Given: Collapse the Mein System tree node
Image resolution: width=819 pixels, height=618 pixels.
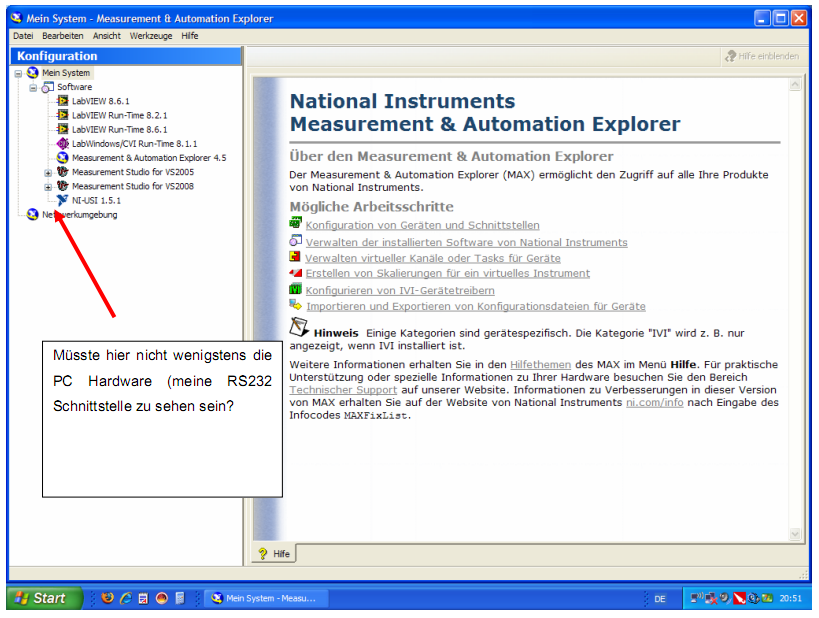Looking at the screenshot, I should [x=18, y=74].
